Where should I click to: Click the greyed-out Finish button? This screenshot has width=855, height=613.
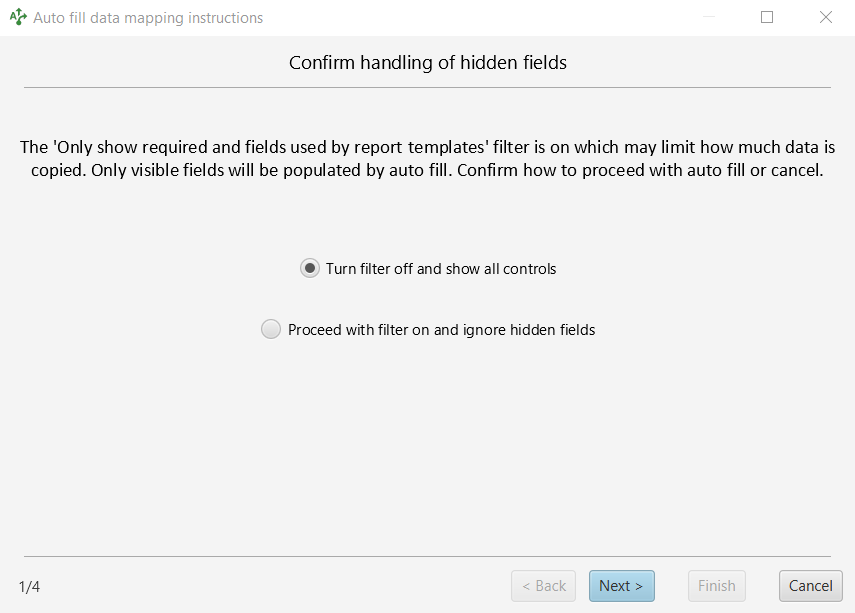click(x=716, y=586)
